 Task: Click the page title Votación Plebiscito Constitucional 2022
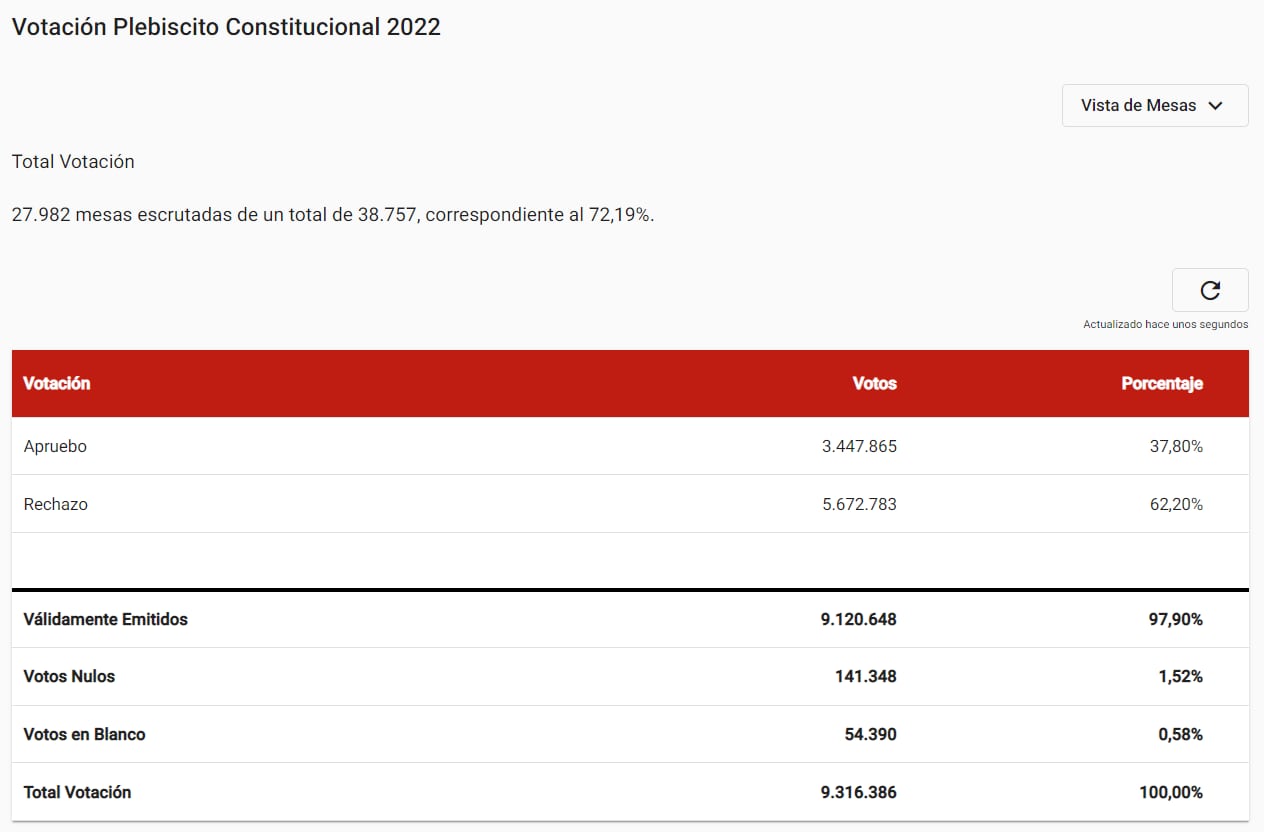(x=226, y=27)
